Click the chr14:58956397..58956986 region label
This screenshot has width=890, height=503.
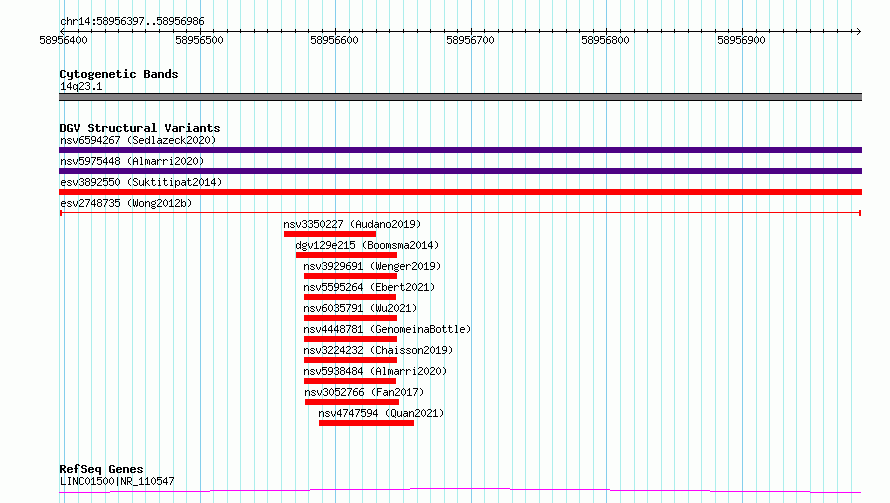coord(132,22)
